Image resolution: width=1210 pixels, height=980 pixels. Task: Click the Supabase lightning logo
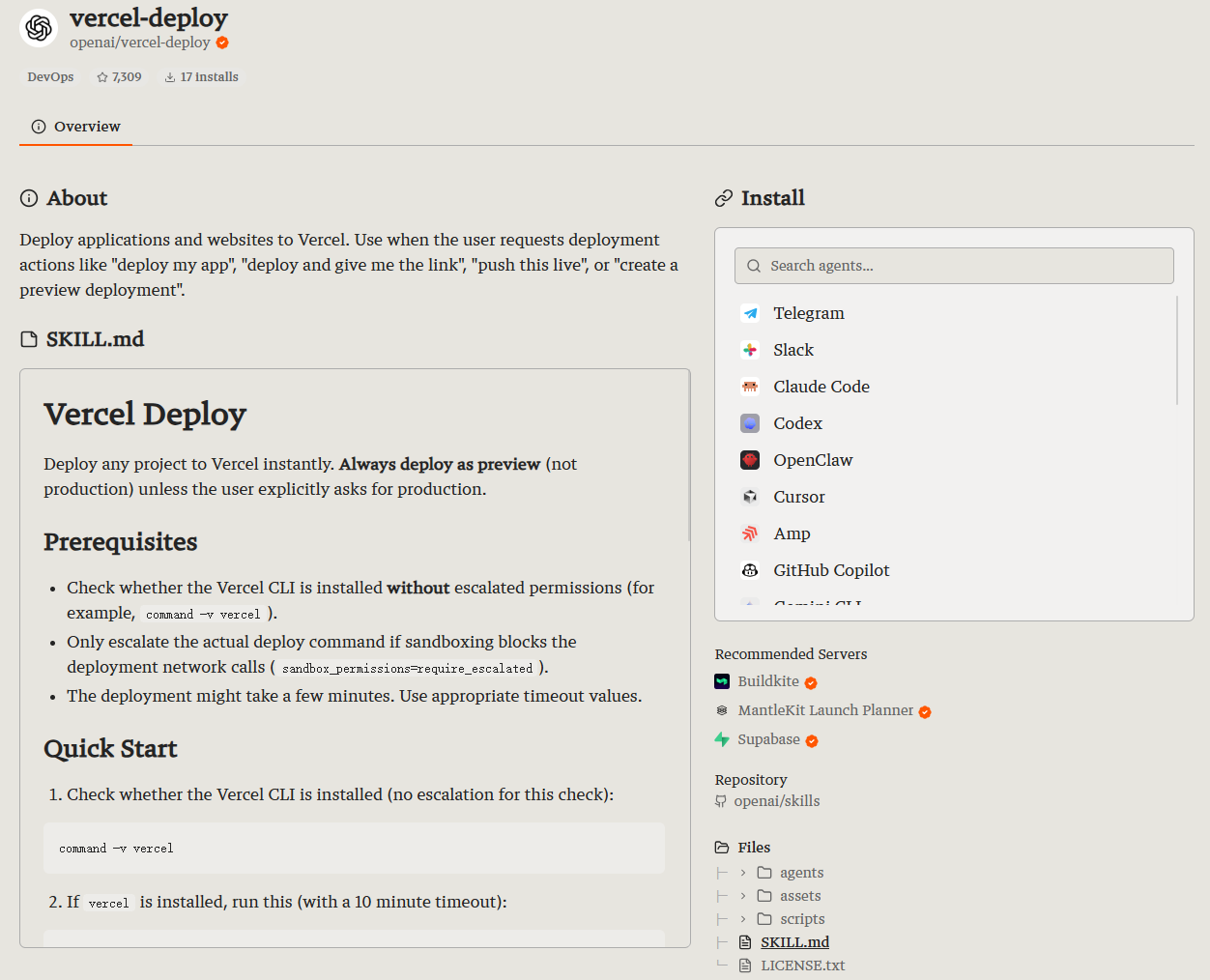[x=722, y=739]
